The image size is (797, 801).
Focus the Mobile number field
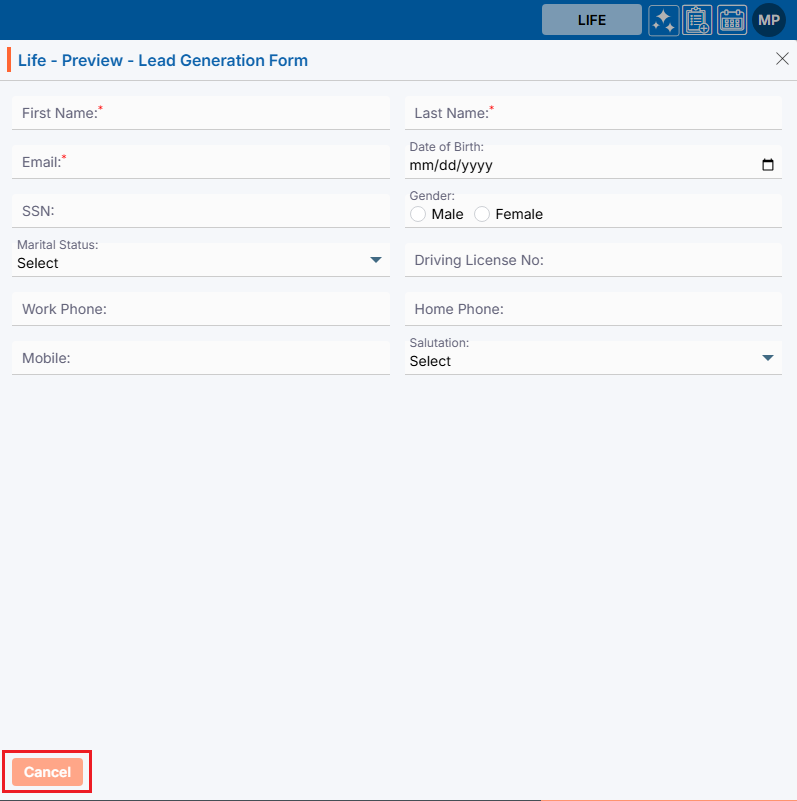(200, 359)
